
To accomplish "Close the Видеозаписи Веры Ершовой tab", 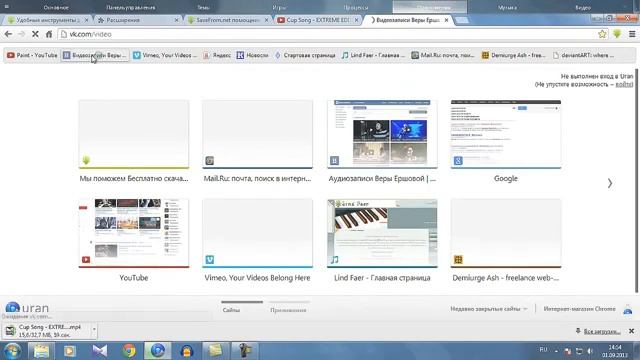I will (446, 20).
